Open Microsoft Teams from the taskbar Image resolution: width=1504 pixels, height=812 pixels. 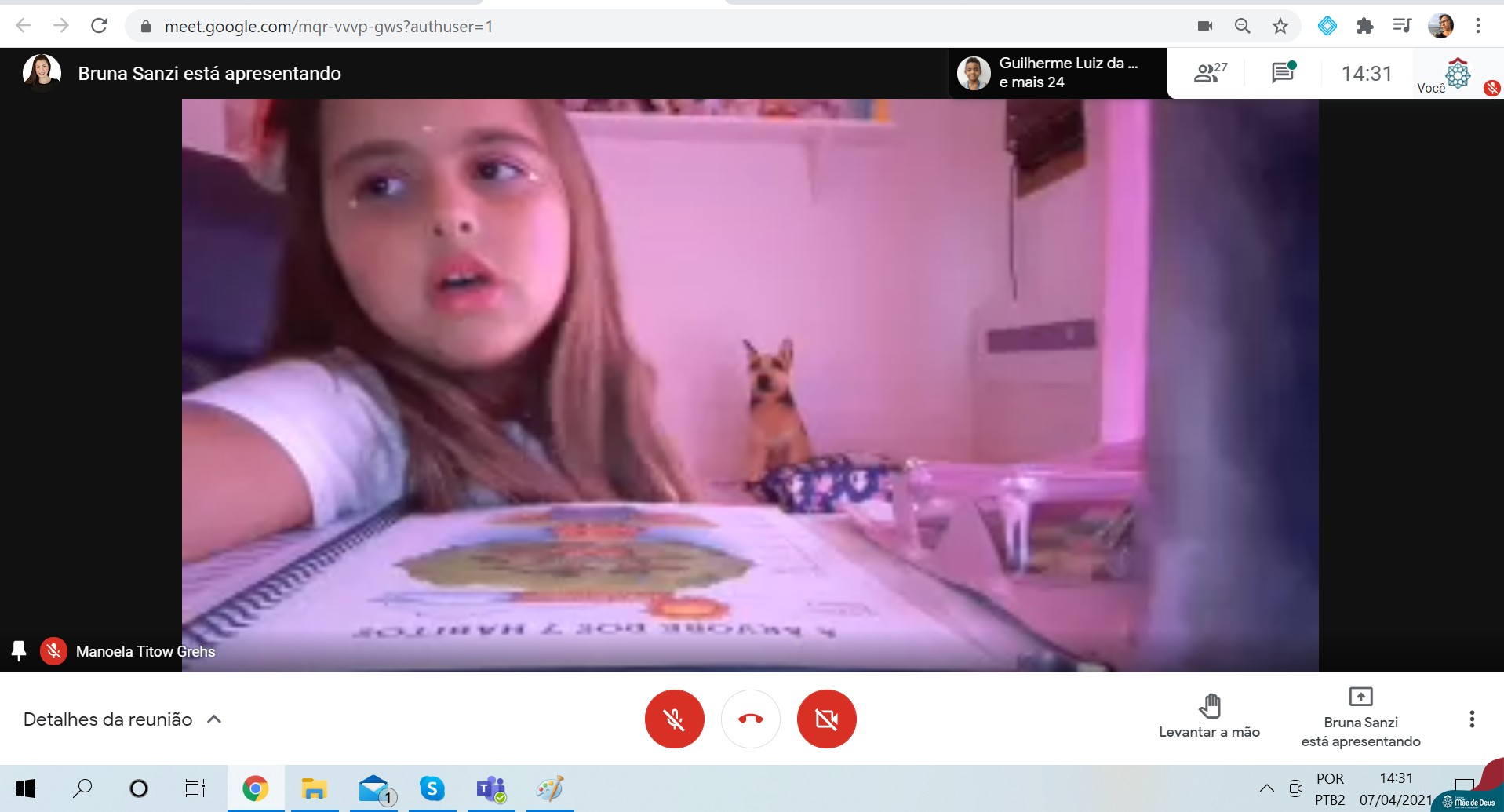[x=491, y=788]
